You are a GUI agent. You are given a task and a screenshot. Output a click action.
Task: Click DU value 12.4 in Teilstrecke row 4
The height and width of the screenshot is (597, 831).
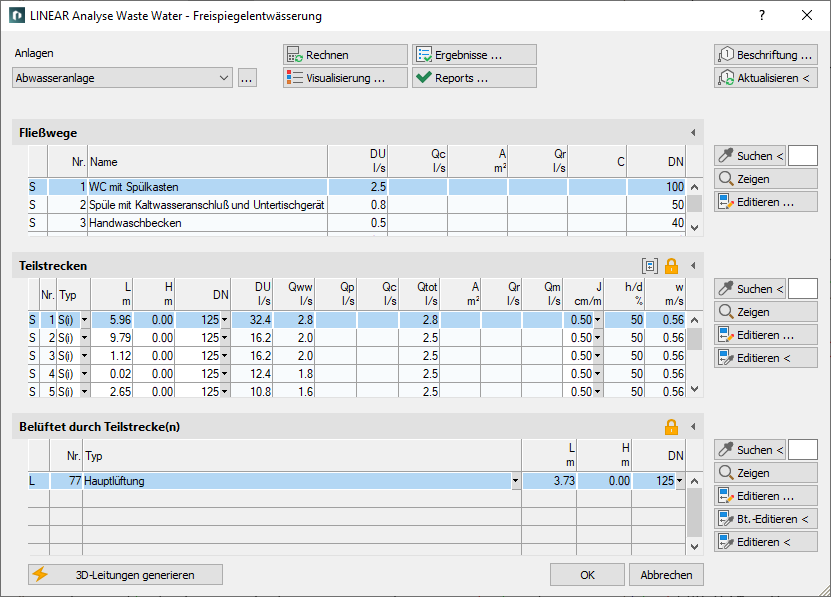(x=252, y=374)
